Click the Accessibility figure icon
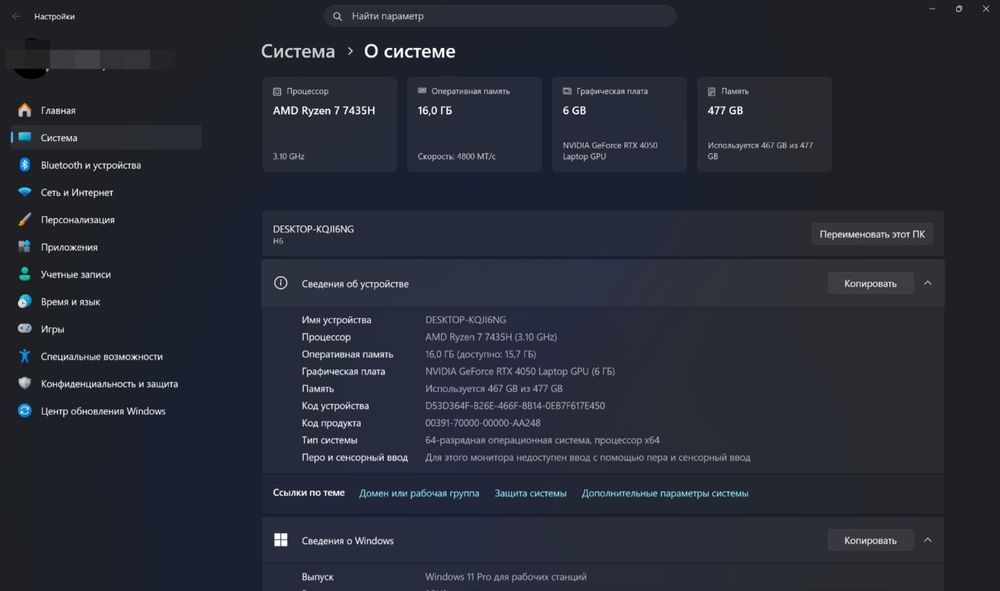 [24, 356]
